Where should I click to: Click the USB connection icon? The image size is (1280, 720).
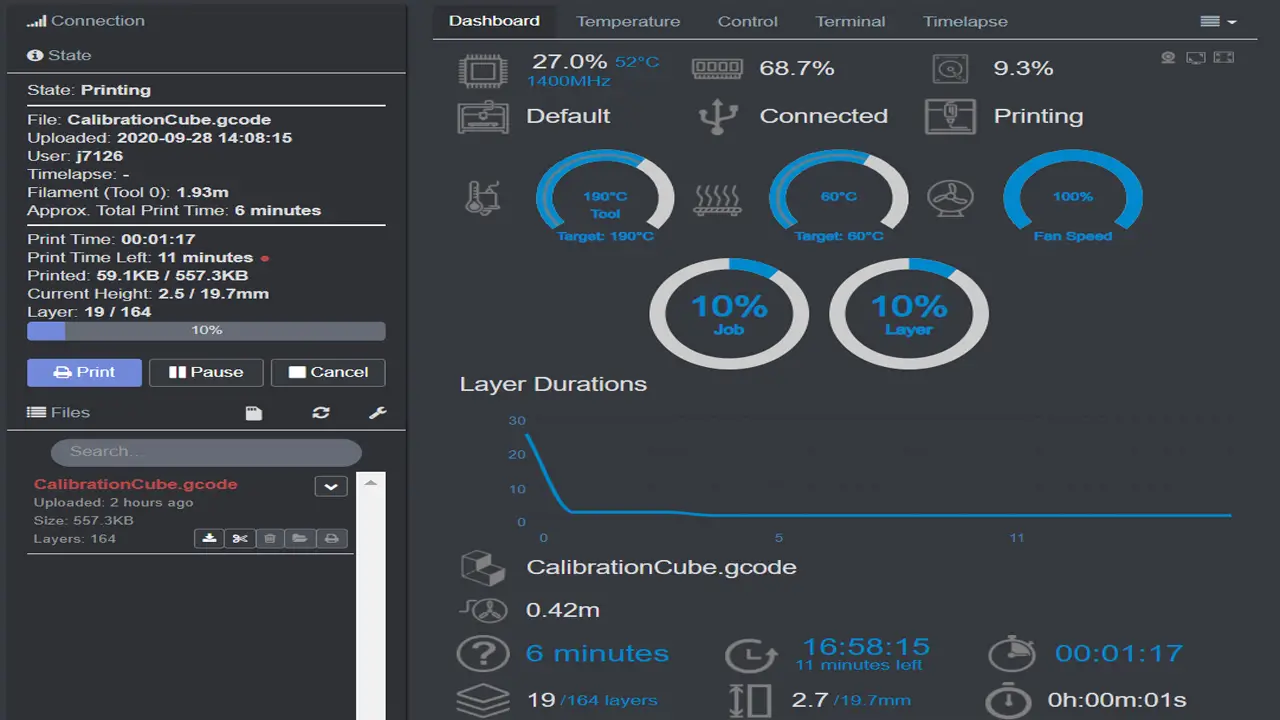716,116
